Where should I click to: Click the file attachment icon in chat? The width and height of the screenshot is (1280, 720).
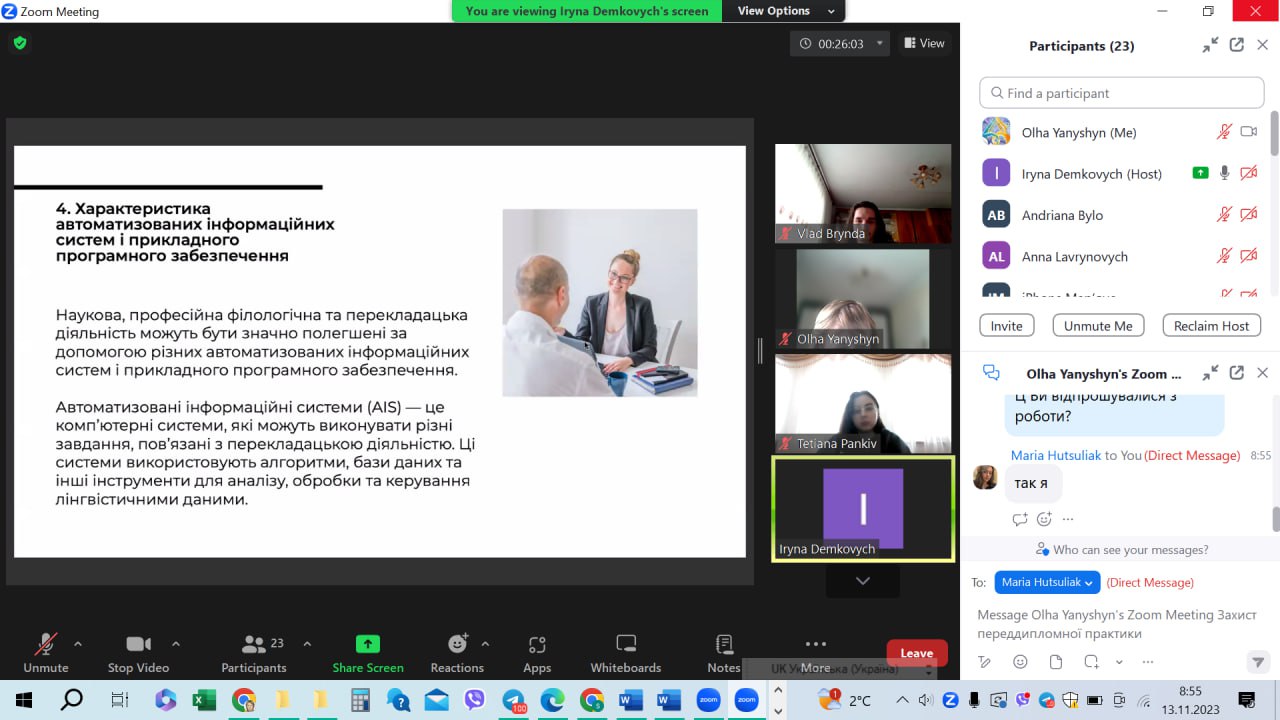point(1056,662)
